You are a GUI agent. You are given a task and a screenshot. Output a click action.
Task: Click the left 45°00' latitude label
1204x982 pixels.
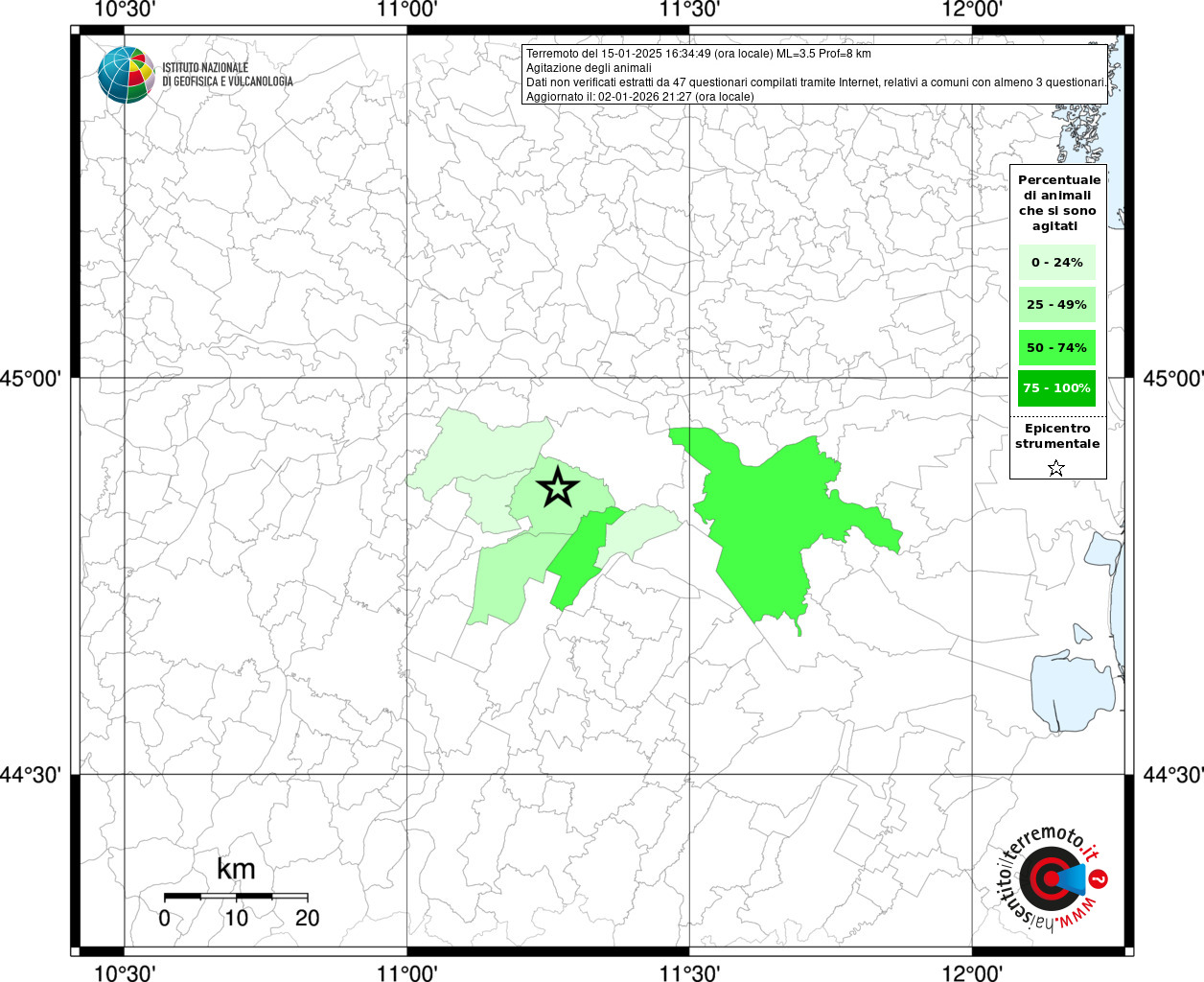(32, 379)
